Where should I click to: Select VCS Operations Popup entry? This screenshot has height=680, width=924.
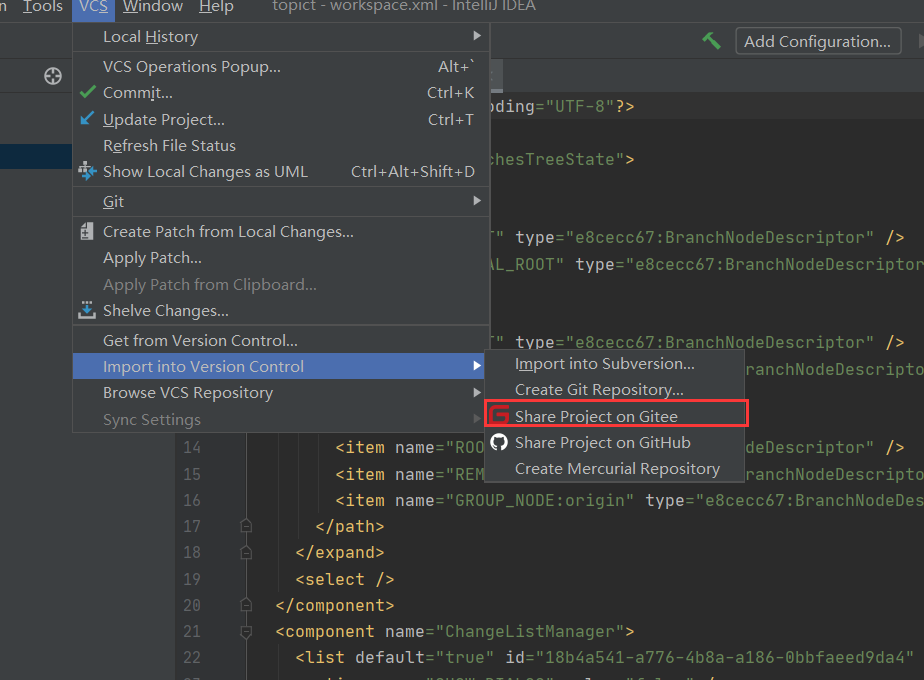click(x=281, y=67)
